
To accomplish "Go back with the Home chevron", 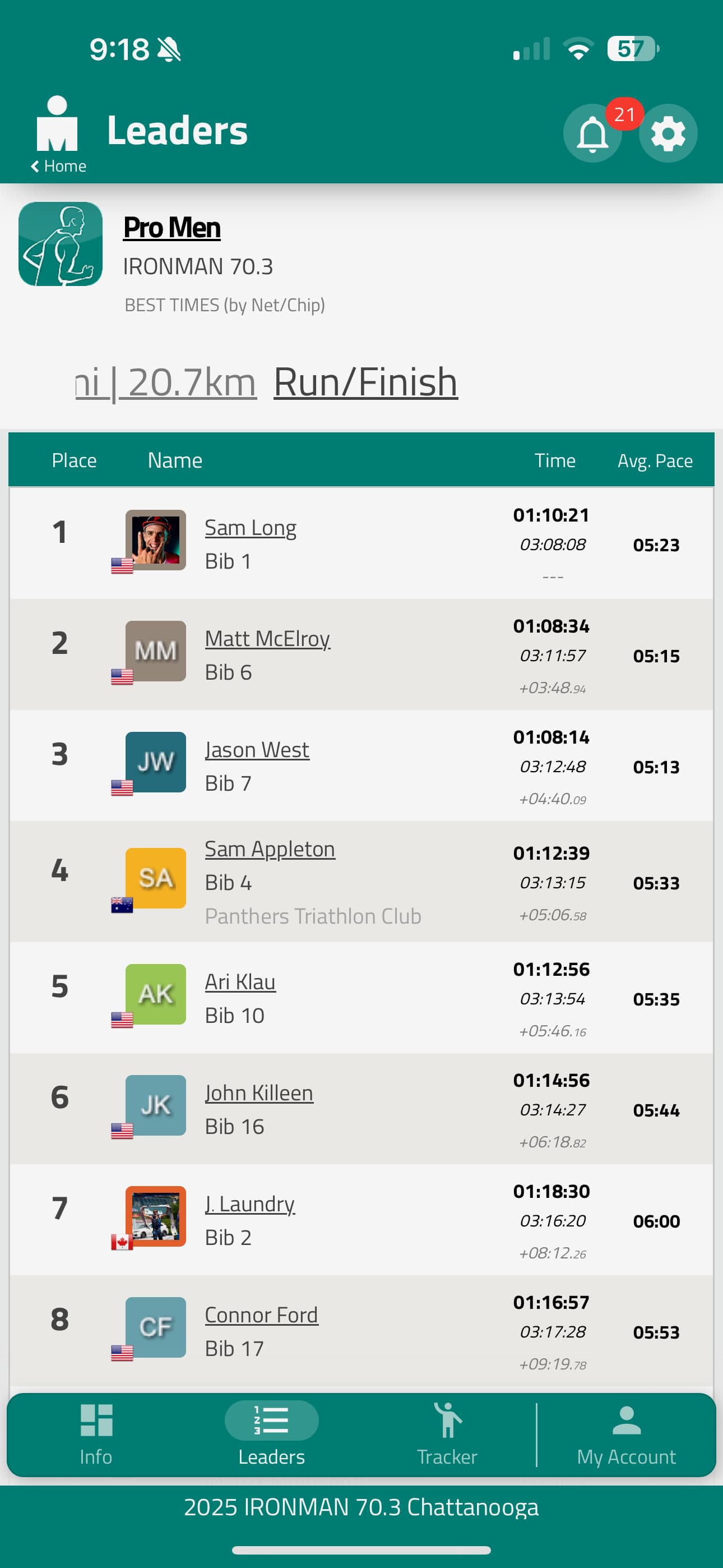I will point(58,166).
